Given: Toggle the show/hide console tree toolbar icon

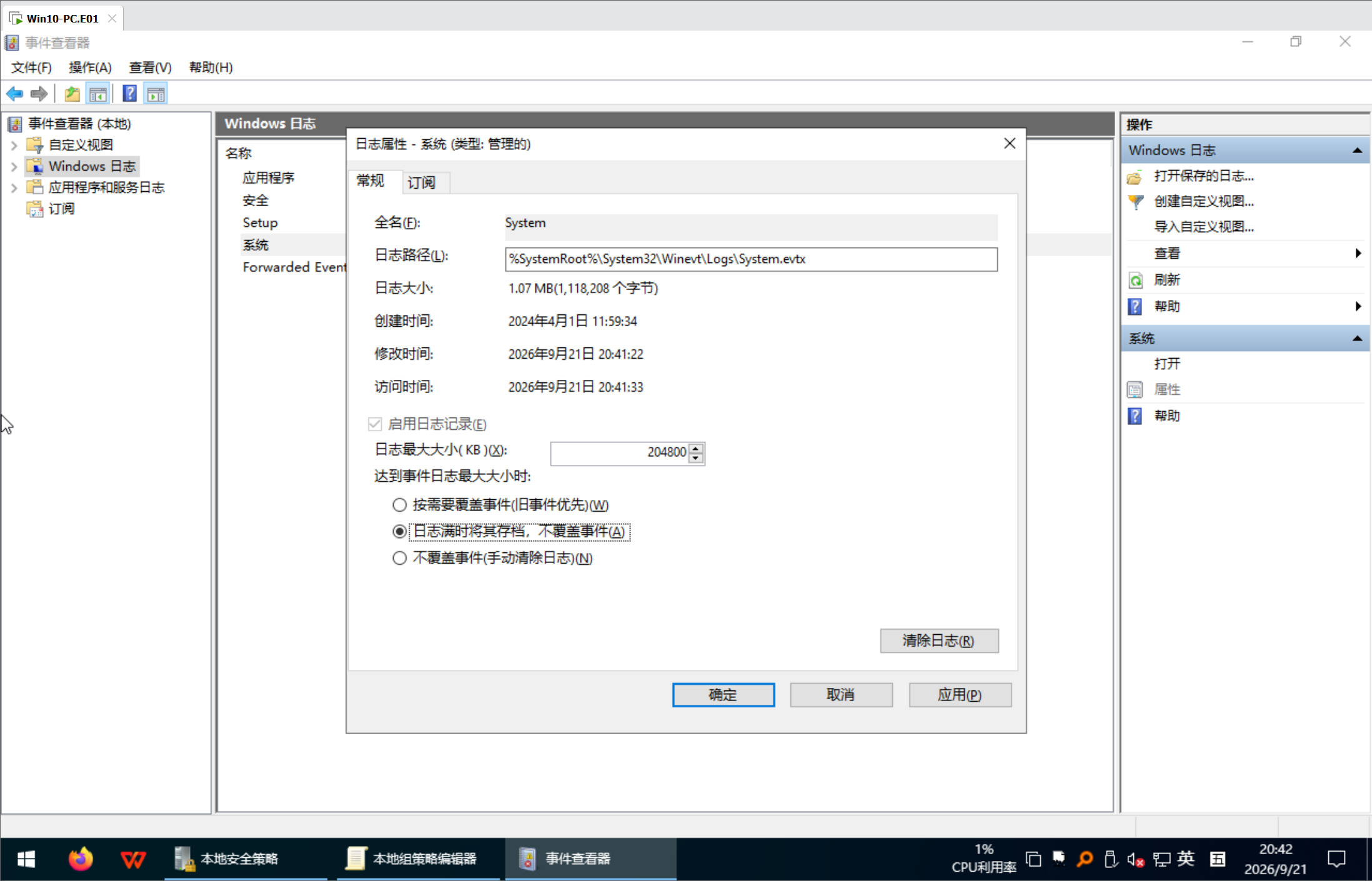Looking at the screenshot, I should tap(98, 94).
